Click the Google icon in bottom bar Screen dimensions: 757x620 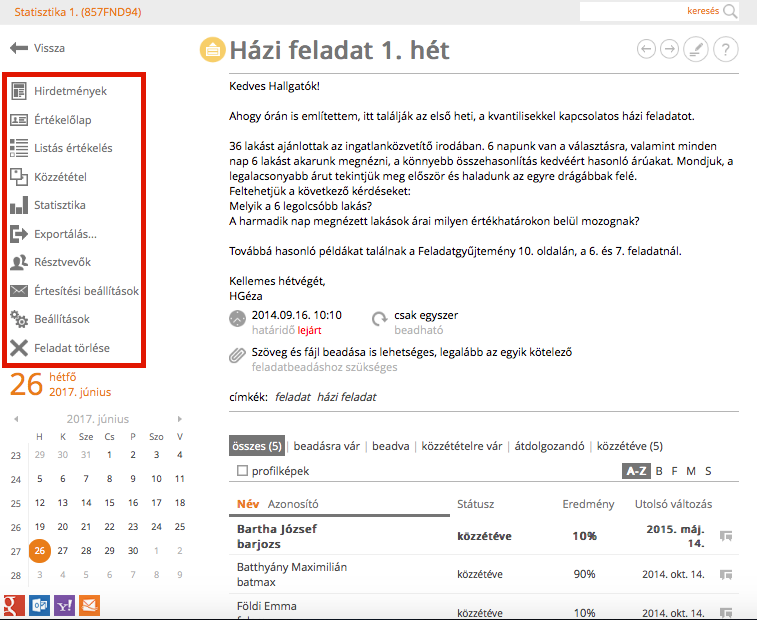[14, 606]
